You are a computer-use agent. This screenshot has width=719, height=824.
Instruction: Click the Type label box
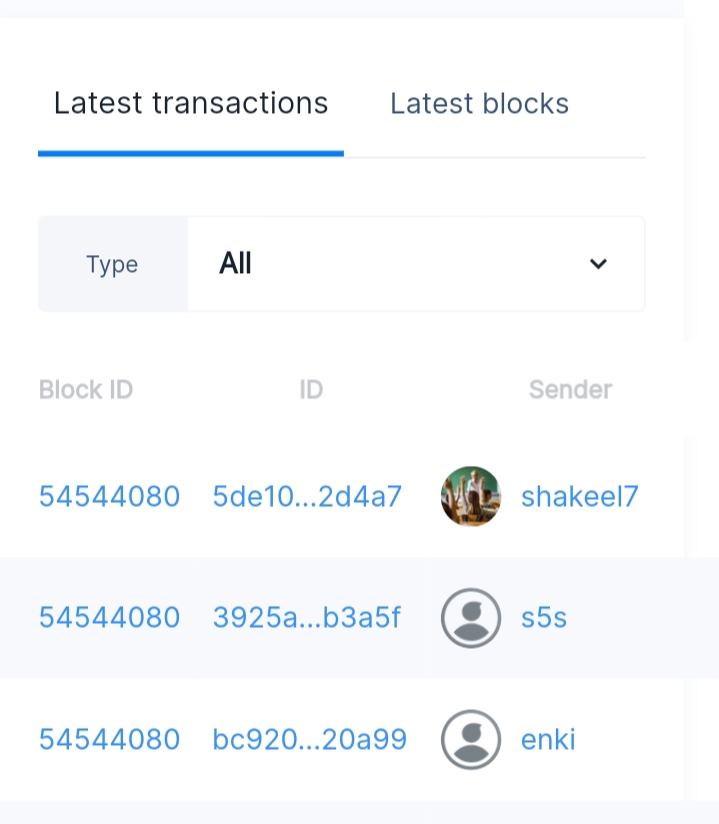(x=112, y=265)
